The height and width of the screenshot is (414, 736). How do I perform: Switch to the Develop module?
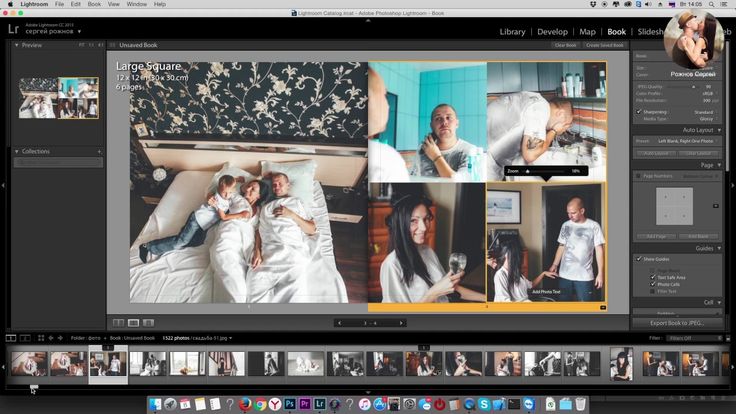tap(552, 32)
